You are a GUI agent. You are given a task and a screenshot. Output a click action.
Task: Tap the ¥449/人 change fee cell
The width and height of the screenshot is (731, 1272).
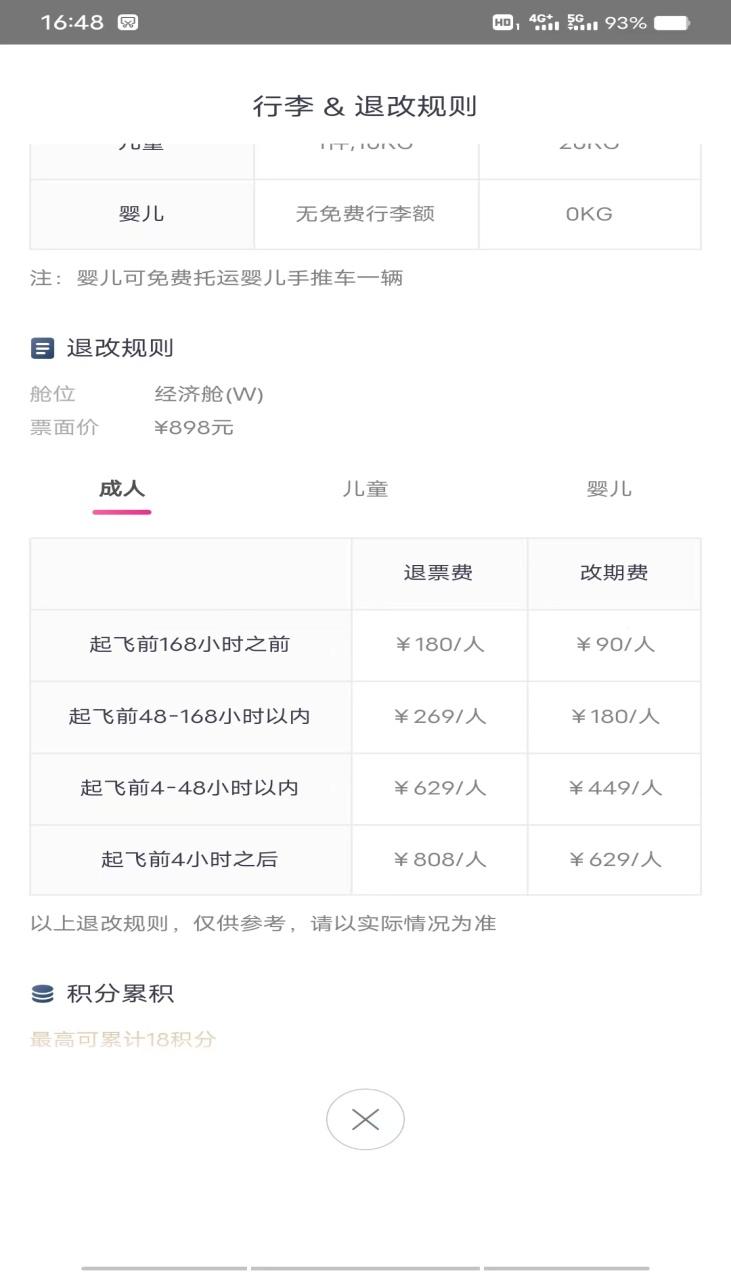(614, 788)
